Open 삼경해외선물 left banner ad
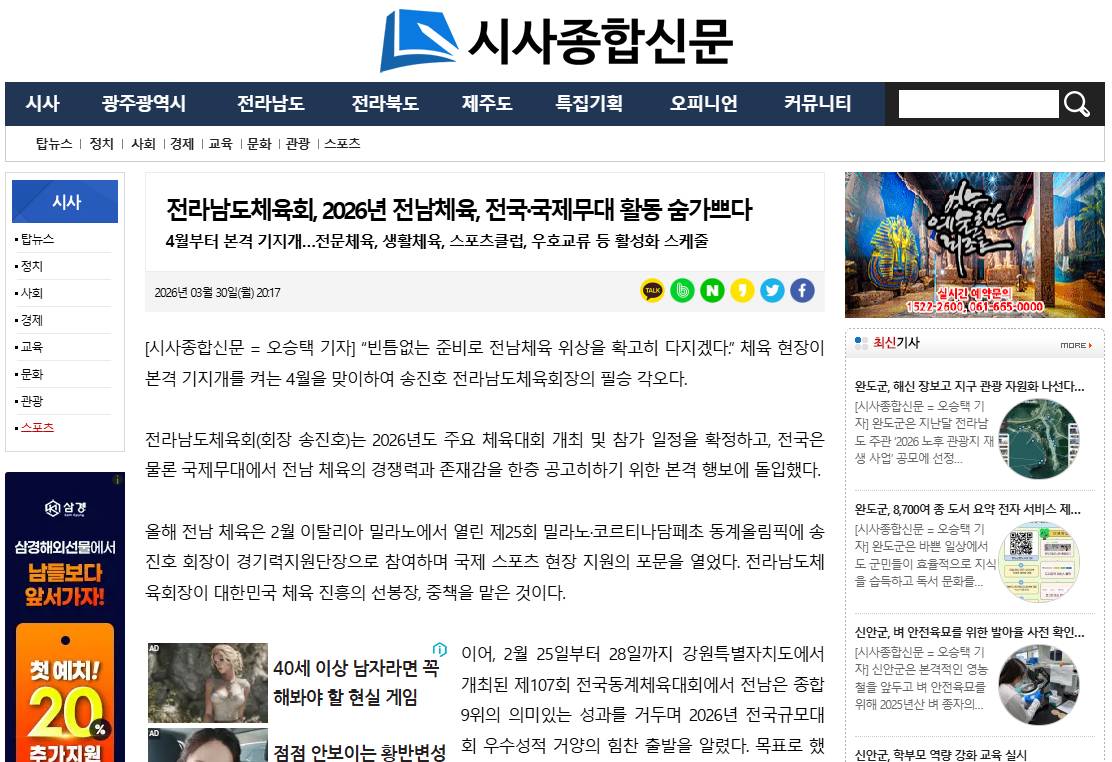The height and width of the screenshot is (762, 1112). click(65, 617)
